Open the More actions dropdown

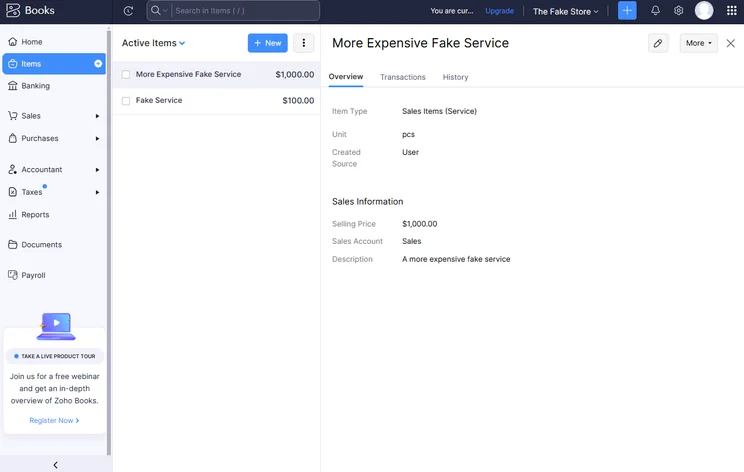(698, 43)
